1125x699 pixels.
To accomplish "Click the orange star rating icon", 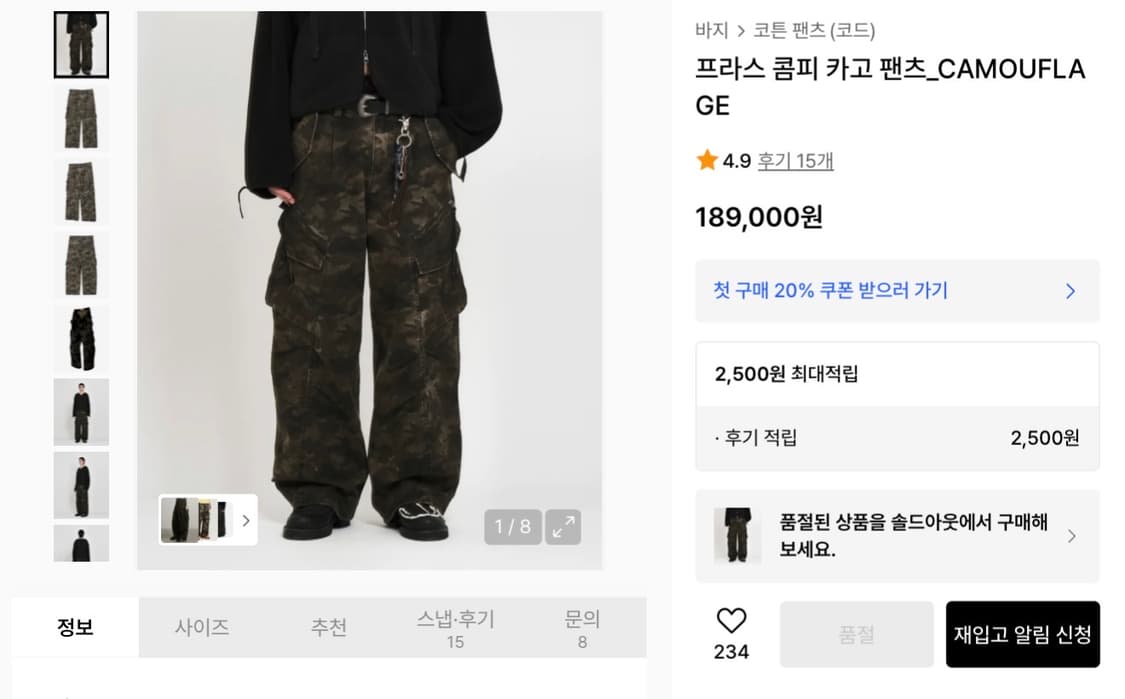I will point(707,160).
